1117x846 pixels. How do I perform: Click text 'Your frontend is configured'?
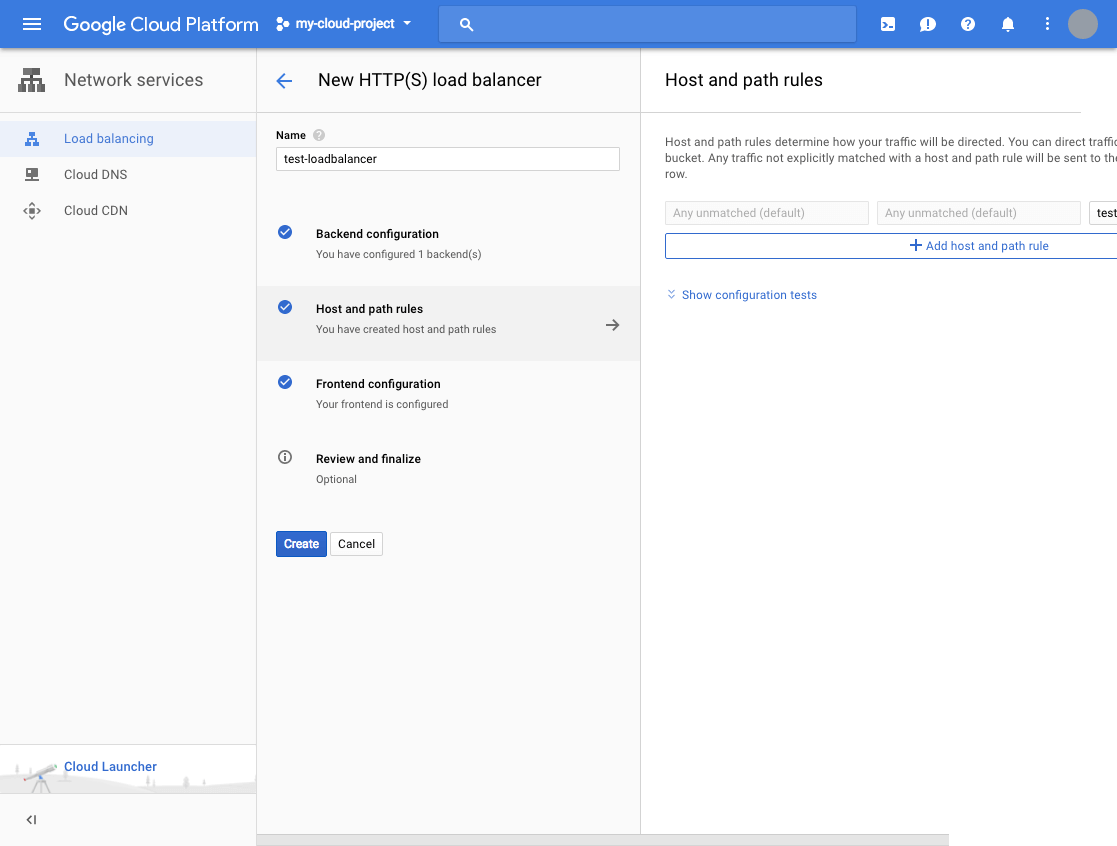(382, 404)
